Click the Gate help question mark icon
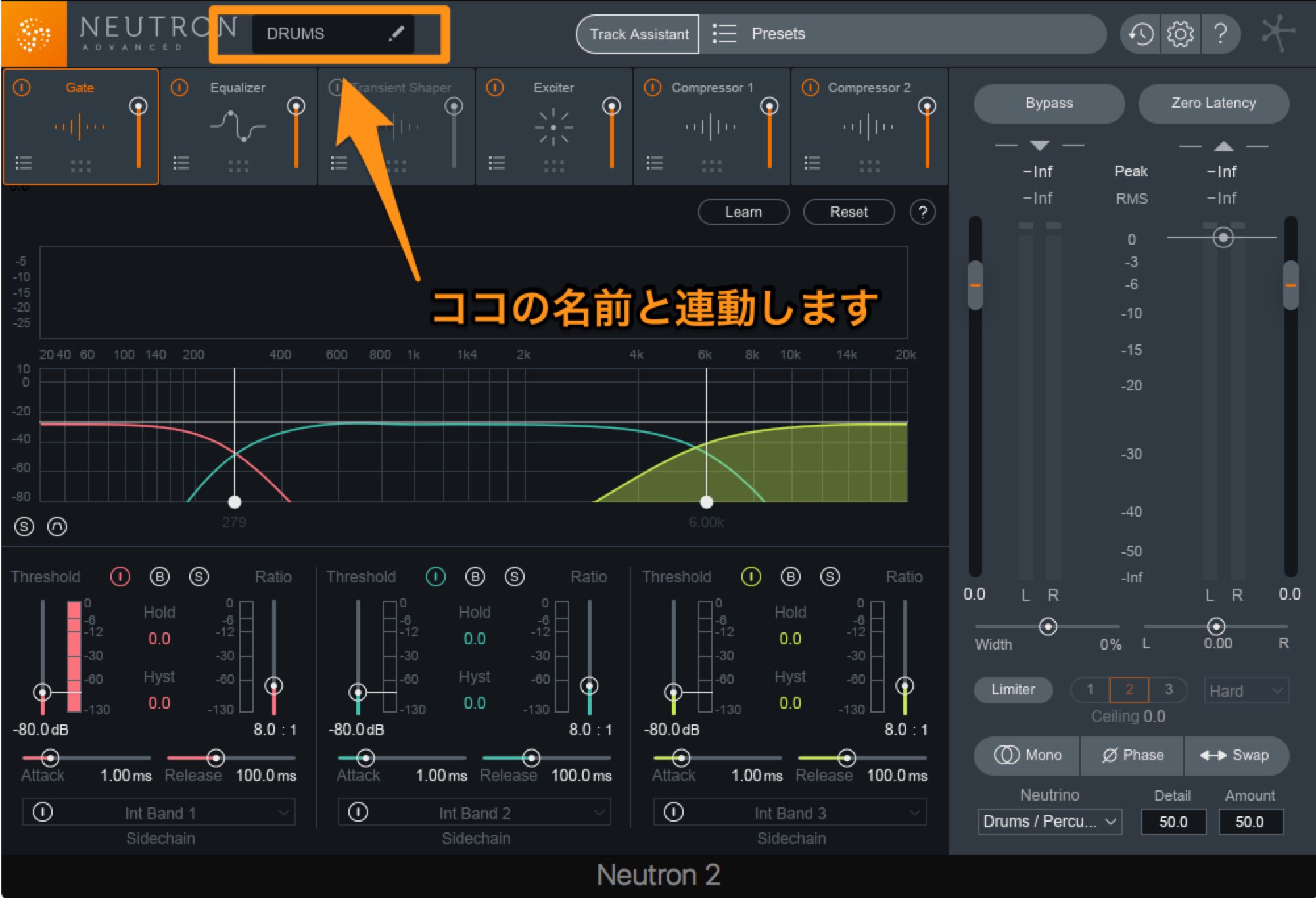1316x898 pixels. (x=923, y=212)
